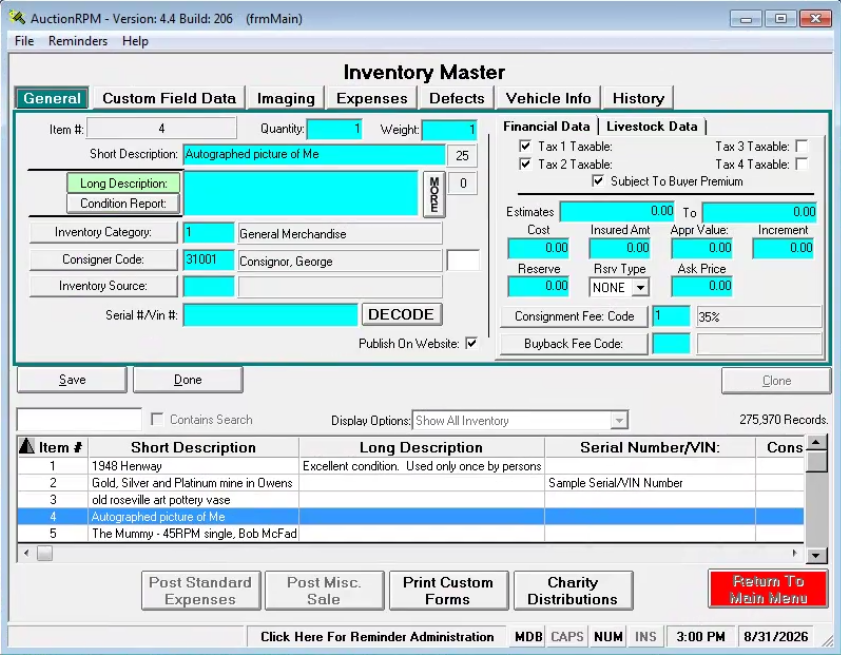Click Here For Reminder Administration bar
Viewport: 841px width, 655px height.
click(377, 637)
